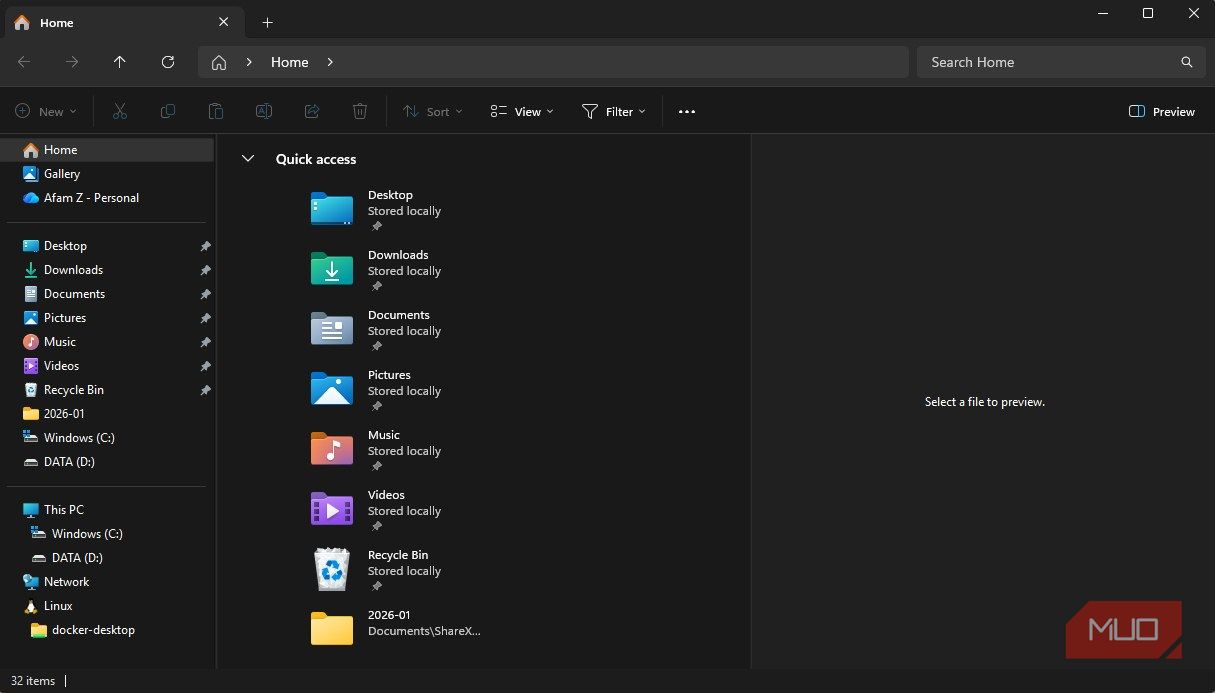
Task: Toggle the Preview pane
Action: coord(1162,112)
